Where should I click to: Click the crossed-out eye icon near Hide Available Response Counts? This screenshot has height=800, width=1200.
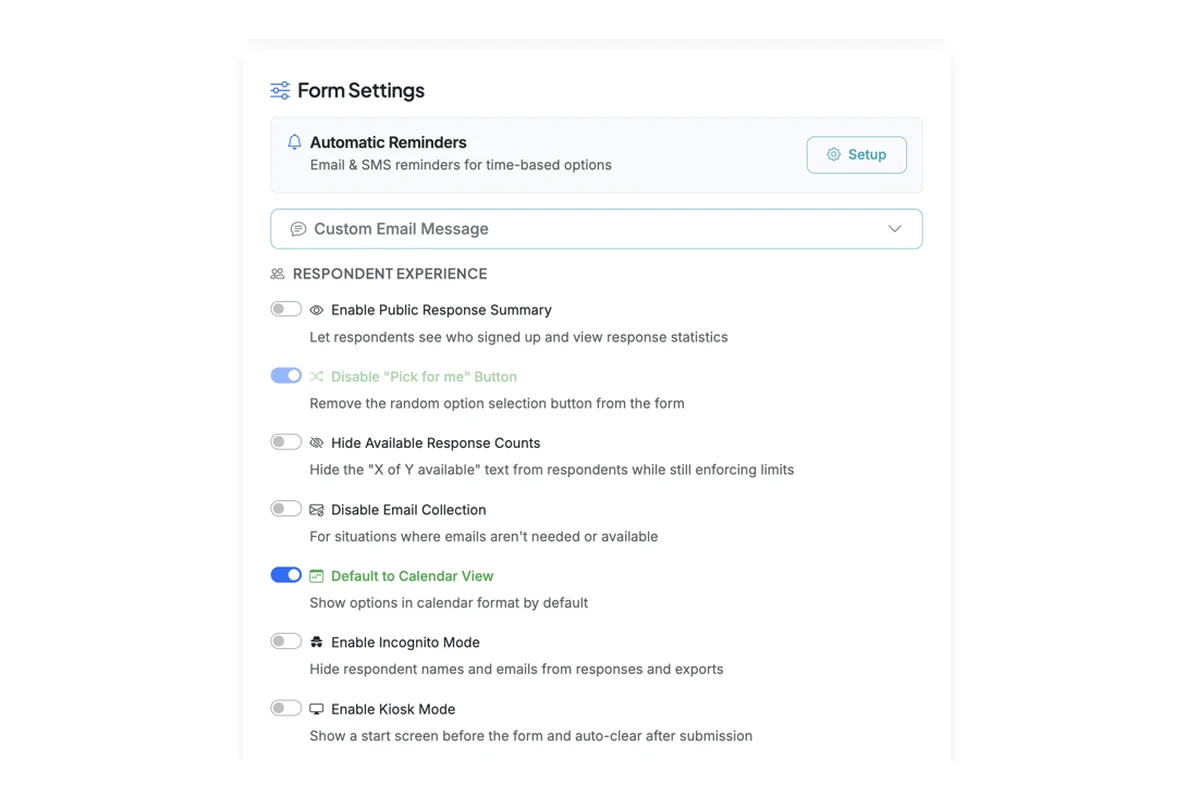[x=317, y=442]
